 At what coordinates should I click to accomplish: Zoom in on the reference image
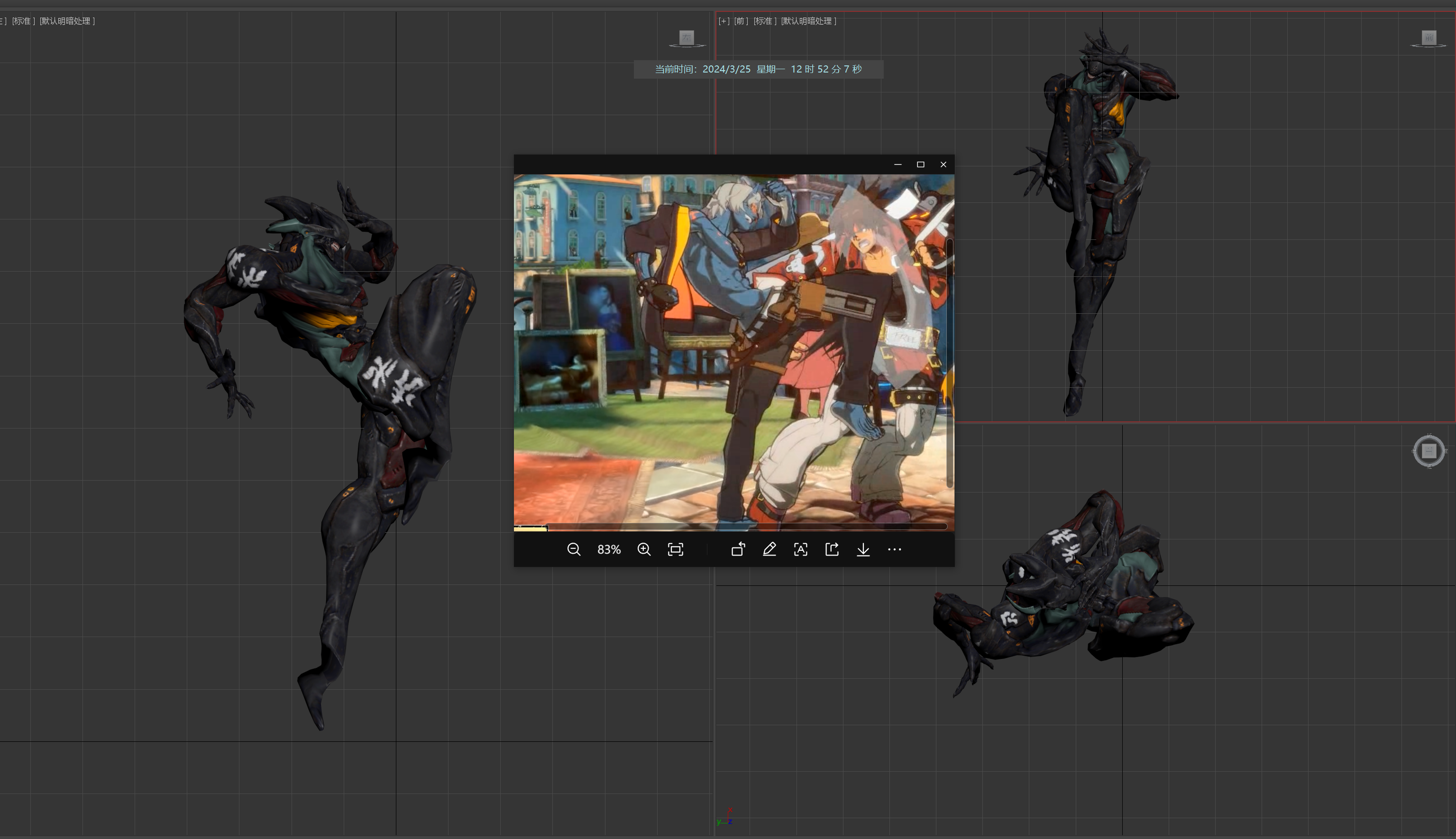tap(644, 549)
